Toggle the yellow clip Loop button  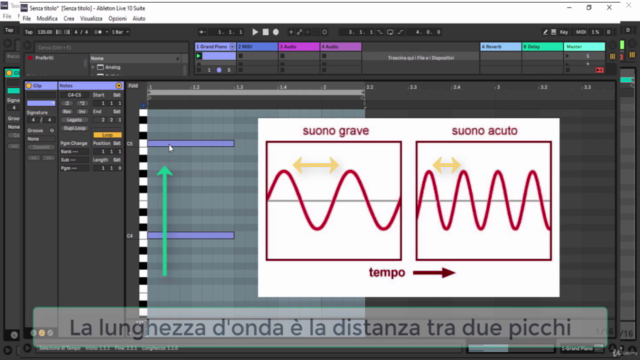point(107,135)
